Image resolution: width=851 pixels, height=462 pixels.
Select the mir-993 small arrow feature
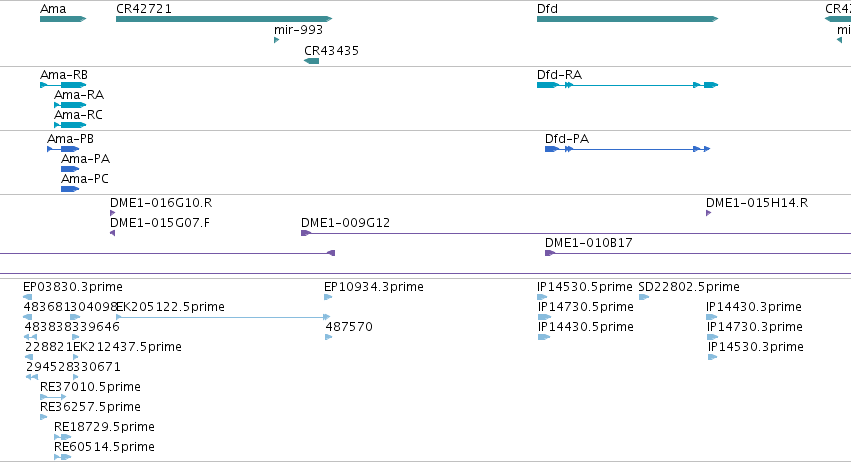point(277,40)
